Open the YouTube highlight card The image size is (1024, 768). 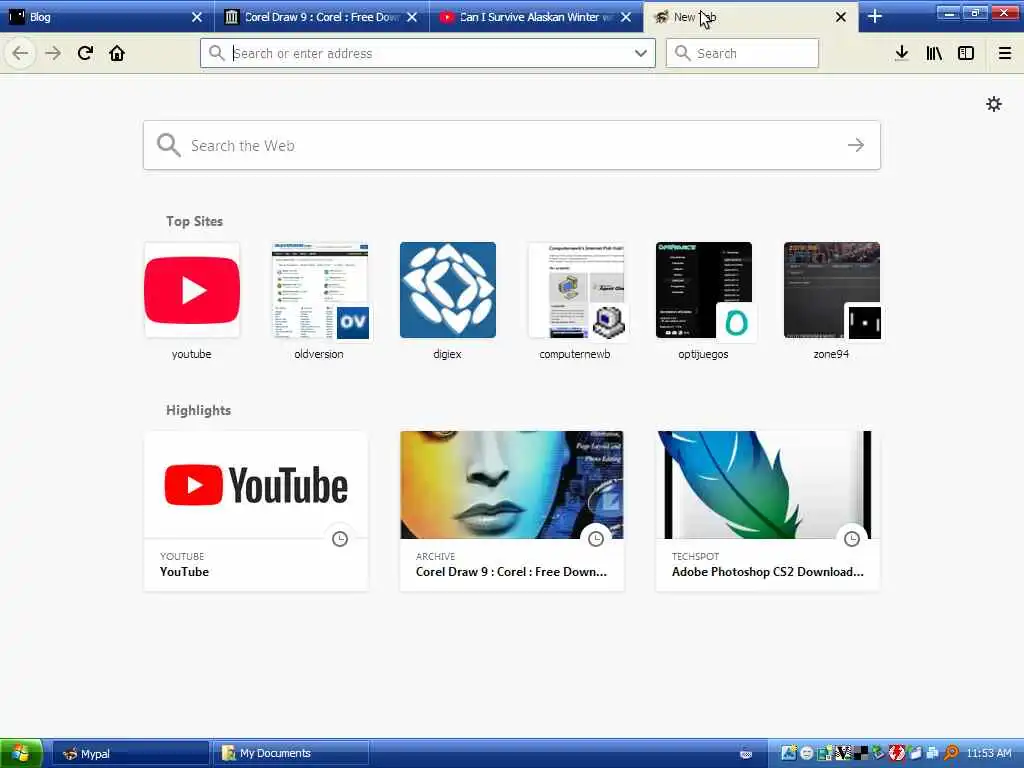click(x=256, y=511)
